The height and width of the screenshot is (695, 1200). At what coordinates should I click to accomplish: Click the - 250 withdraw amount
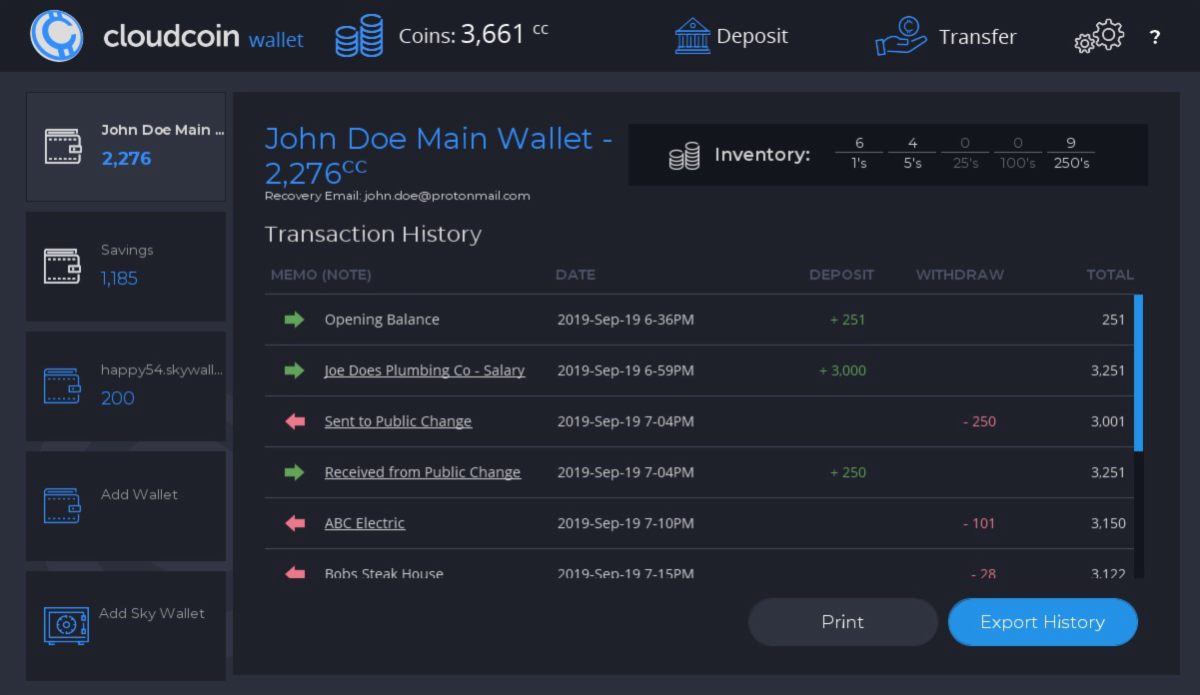pos(980,422)
